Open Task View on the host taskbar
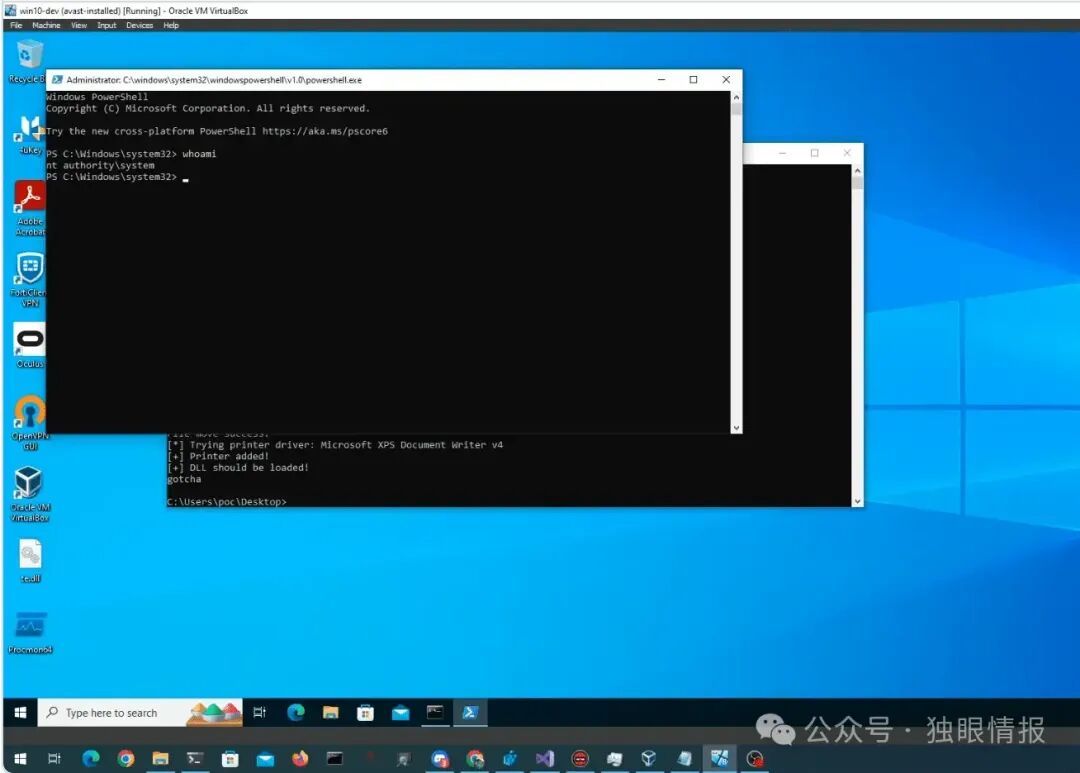This screenshot has height=773, width=1080. 54,759
